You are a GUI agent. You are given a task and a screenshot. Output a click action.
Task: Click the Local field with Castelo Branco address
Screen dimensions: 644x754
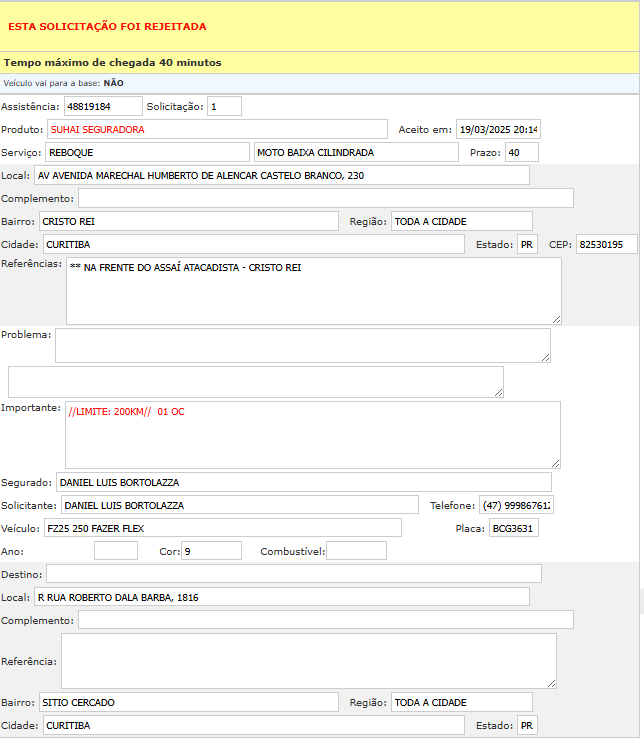click(x=282, y=176)
